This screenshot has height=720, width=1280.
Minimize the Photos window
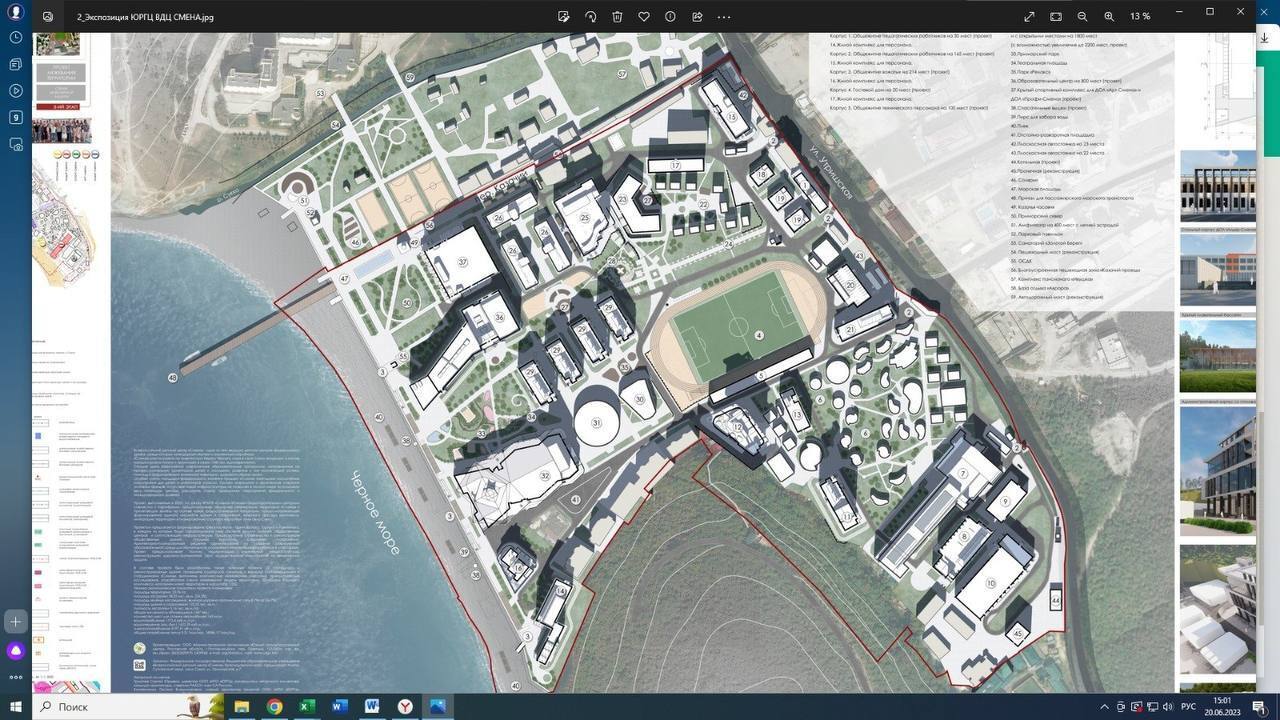pyautogui.click(x=1179, y=11)
